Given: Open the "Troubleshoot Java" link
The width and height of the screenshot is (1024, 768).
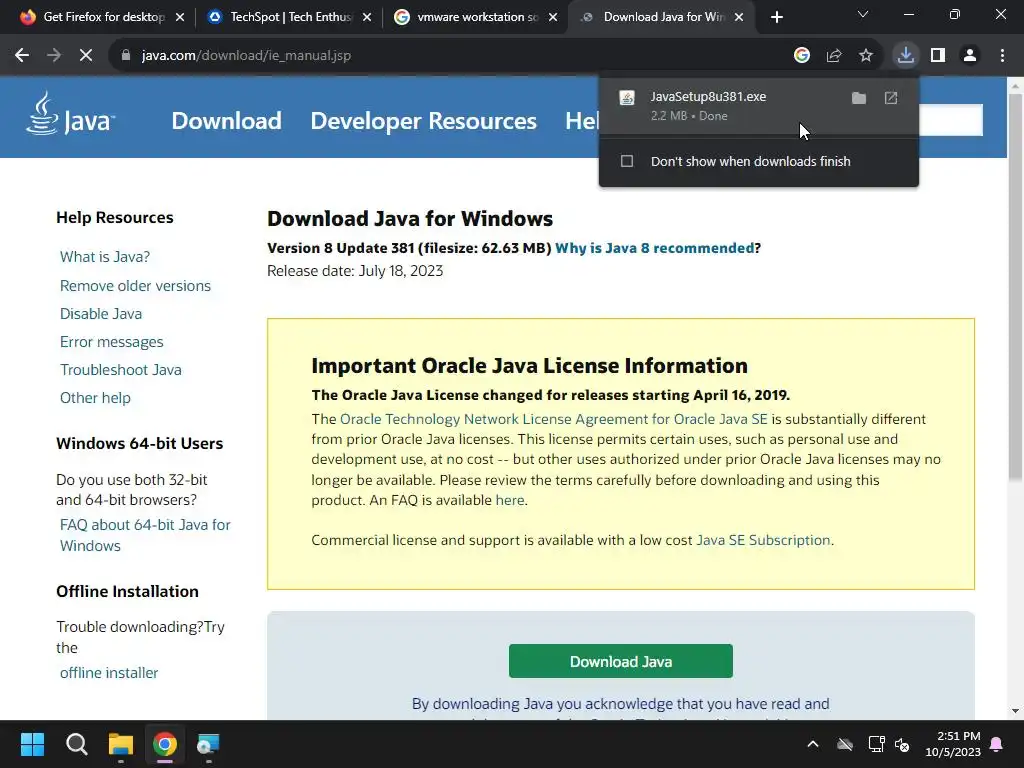Looking at the screenshot, I should click(x=121, y=370).
